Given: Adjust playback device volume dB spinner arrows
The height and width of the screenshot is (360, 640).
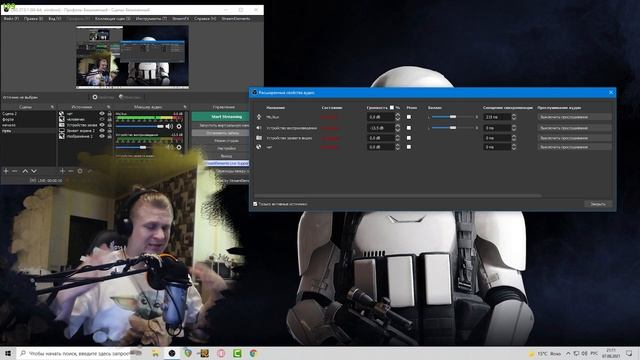Looking at the screenshot, I should (398, 128).
